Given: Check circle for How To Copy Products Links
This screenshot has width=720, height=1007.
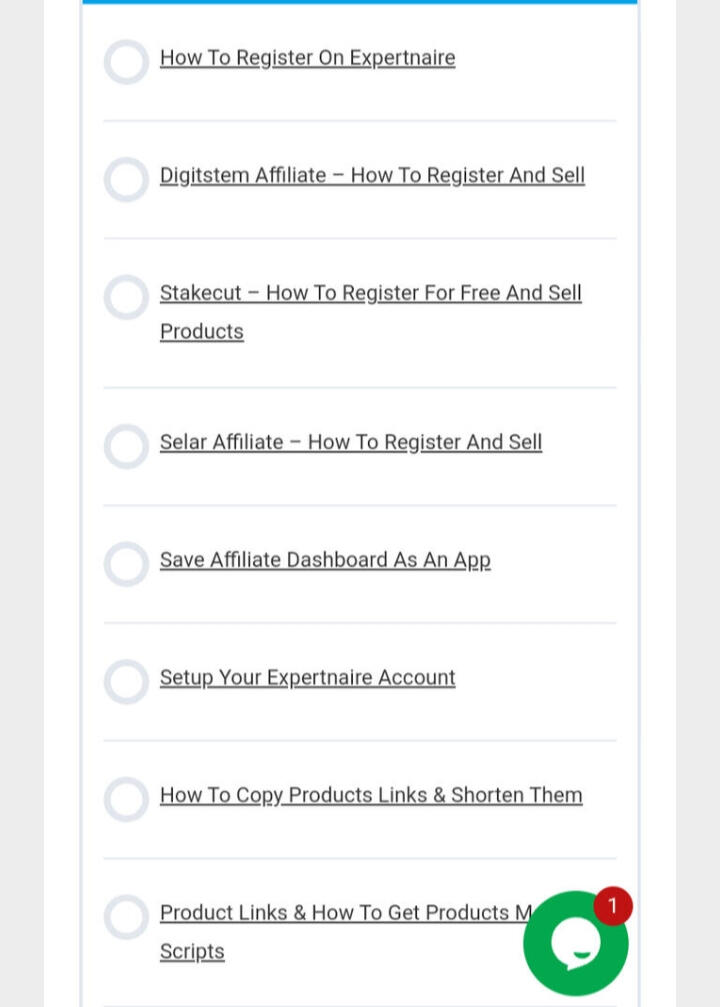Looking at the screenshot, I should [126, 800].
